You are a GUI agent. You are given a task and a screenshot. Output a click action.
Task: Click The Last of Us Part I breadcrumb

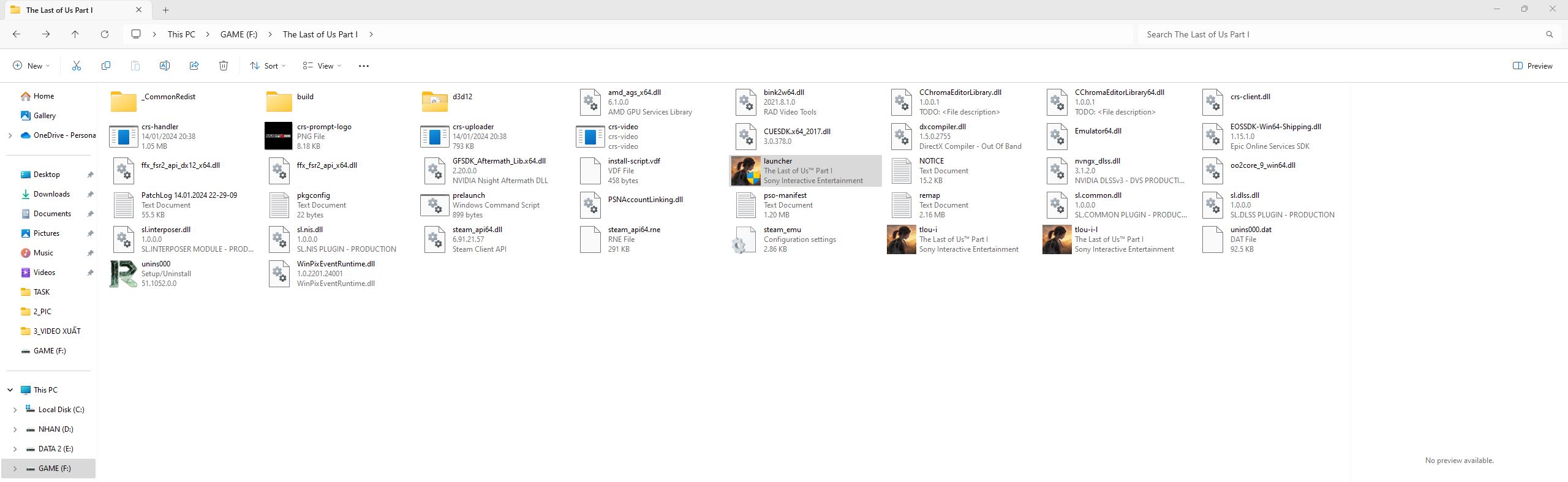(x=320, y=34)
